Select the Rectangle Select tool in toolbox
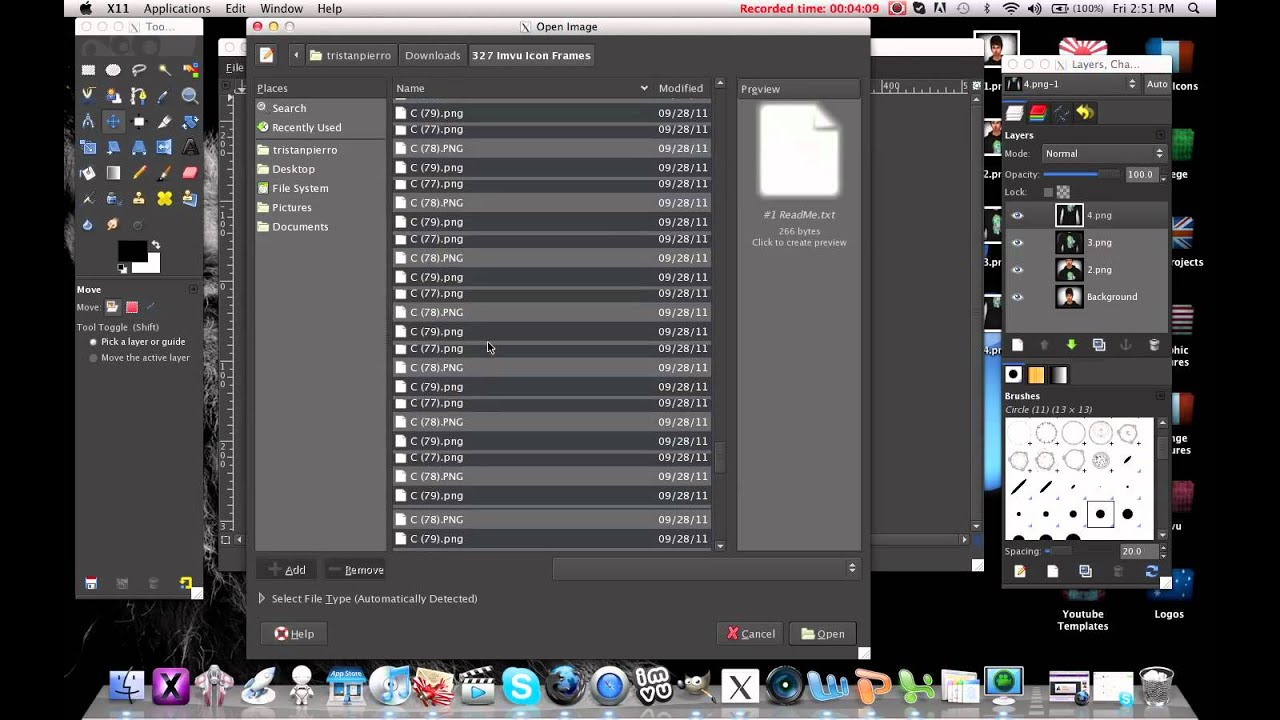1280x720 pixels. pos(88,70)
